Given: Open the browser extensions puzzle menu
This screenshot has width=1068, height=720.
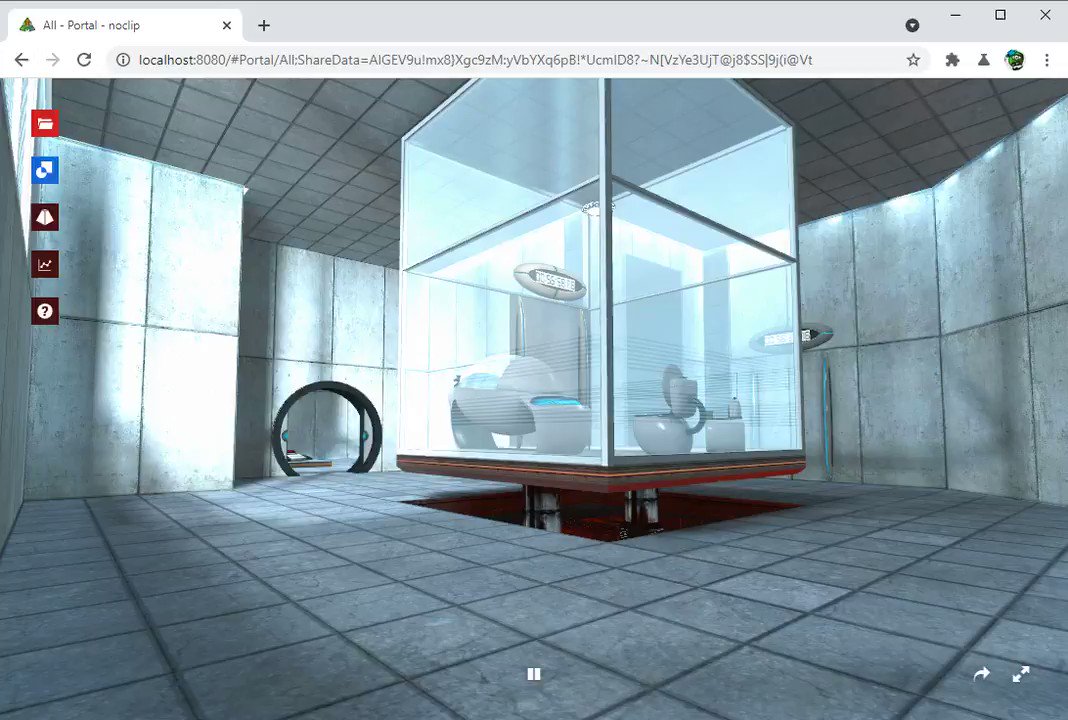Looking at the screenshot, I should point(952,60).
